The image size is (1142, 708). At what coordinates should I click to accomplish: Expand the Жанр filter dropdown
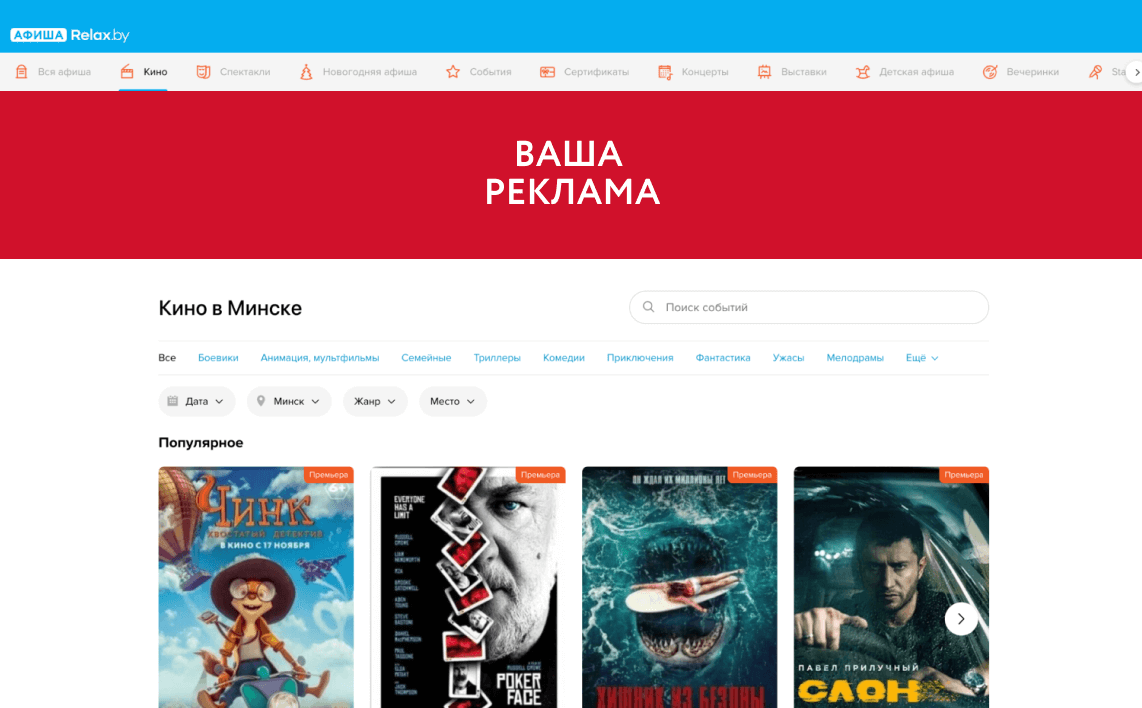(375, 401)
